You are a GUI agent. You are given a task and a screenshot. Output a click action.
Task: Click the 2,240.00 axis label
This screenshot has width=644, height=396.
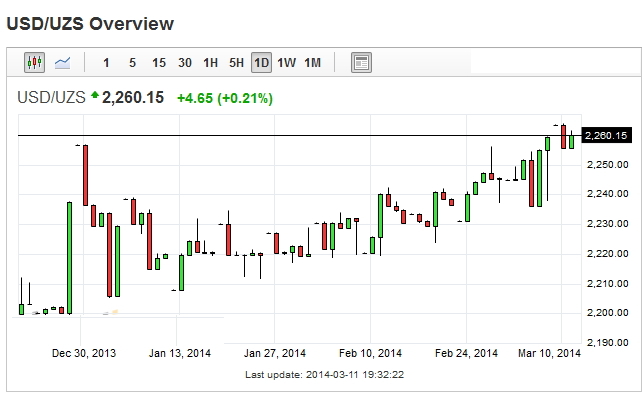[x=608, y=194]
